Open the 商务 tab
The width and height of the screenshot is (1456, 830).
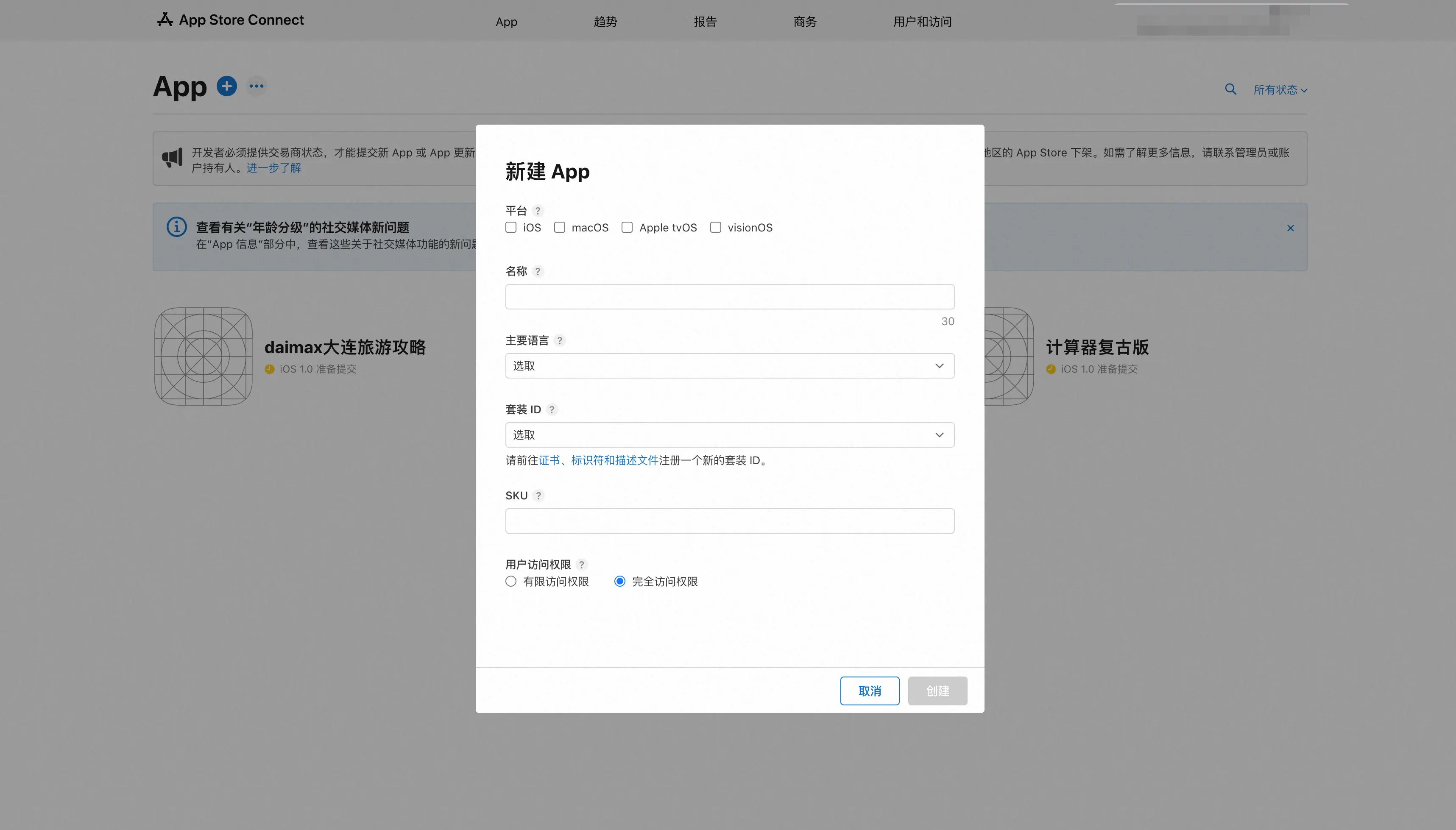(x=805, y=22)
